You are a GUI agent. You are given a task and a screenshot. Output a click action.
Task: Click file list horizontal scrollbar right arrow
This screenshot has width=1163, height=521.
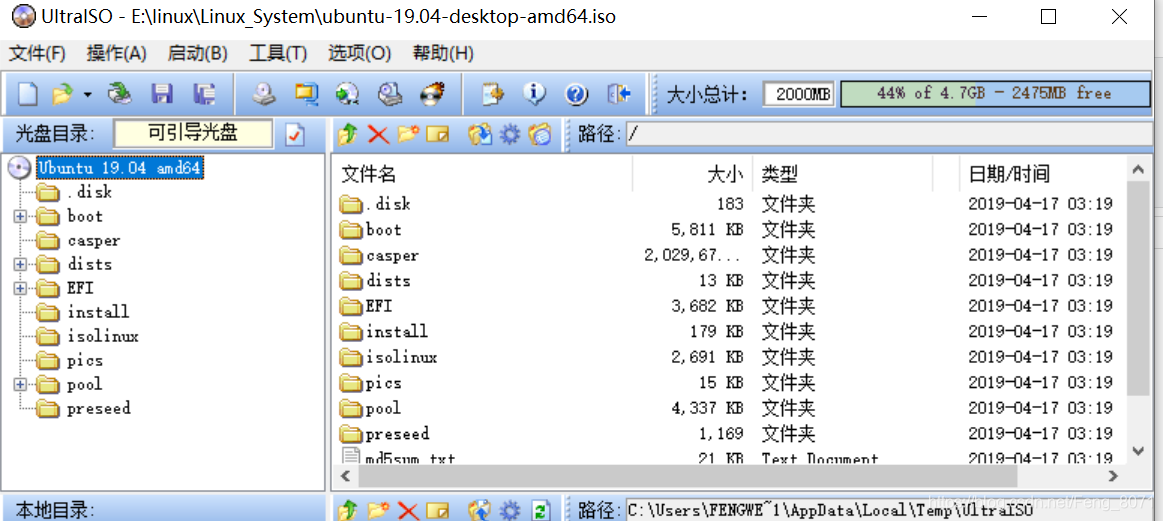tap(1113, 476)
